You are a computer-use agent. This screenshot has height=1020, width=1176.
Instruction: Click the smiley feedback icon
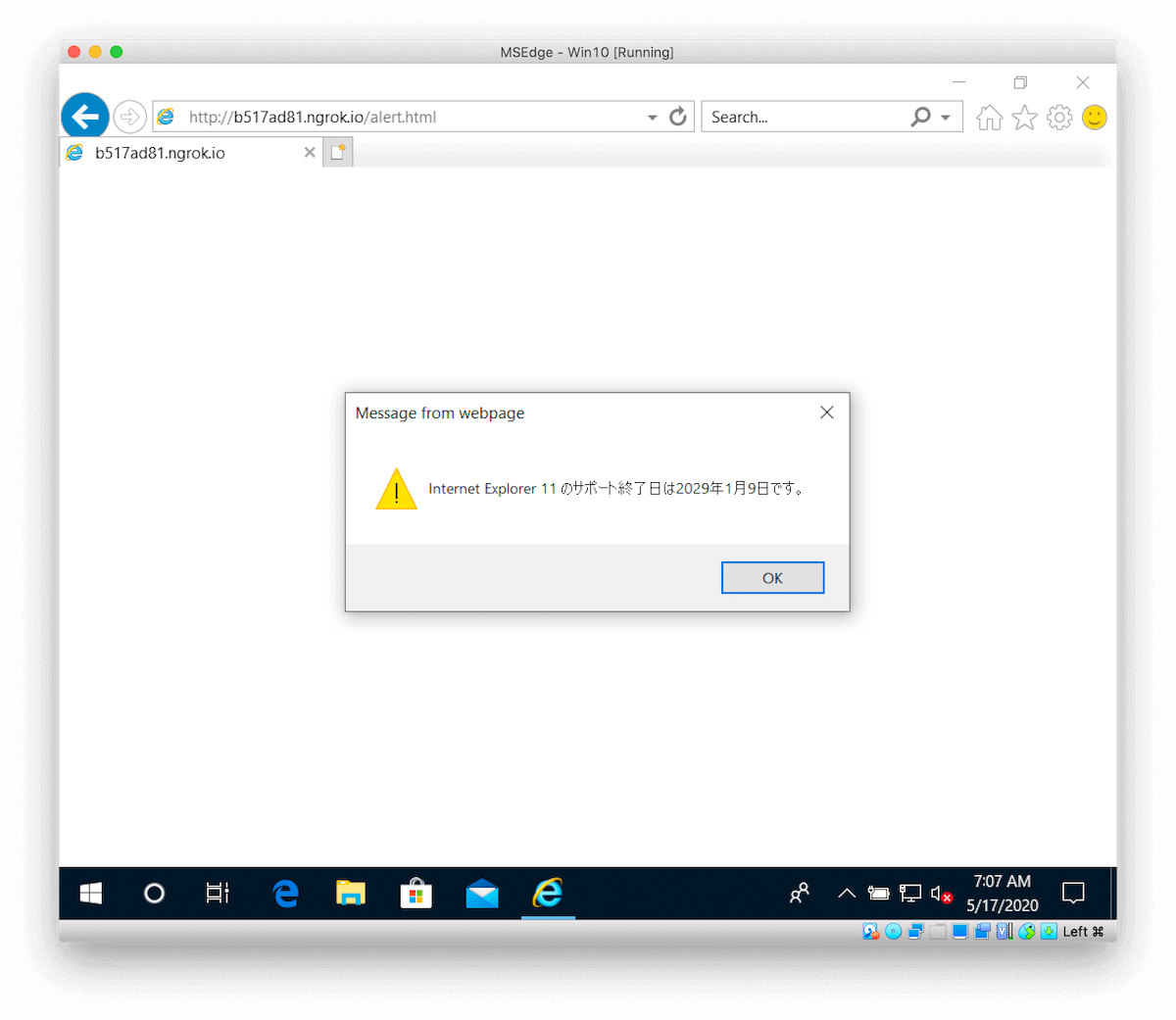(x=1095, y=118)
